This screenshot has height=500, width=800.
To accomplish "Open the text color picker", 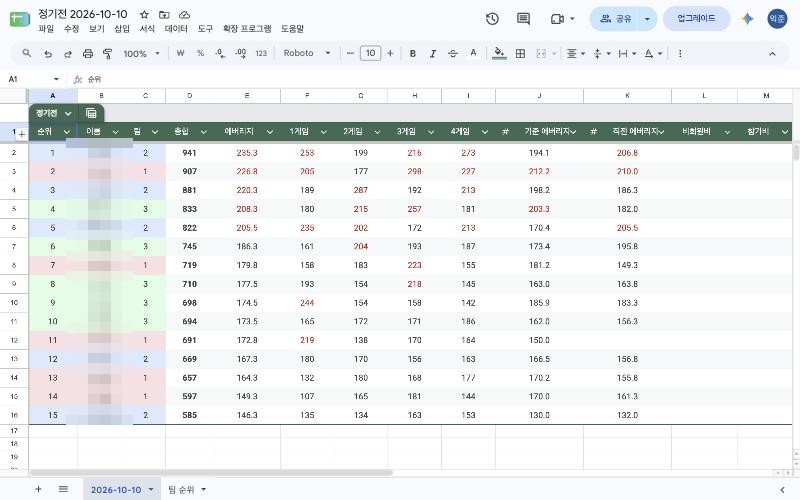I will [473, 53].
